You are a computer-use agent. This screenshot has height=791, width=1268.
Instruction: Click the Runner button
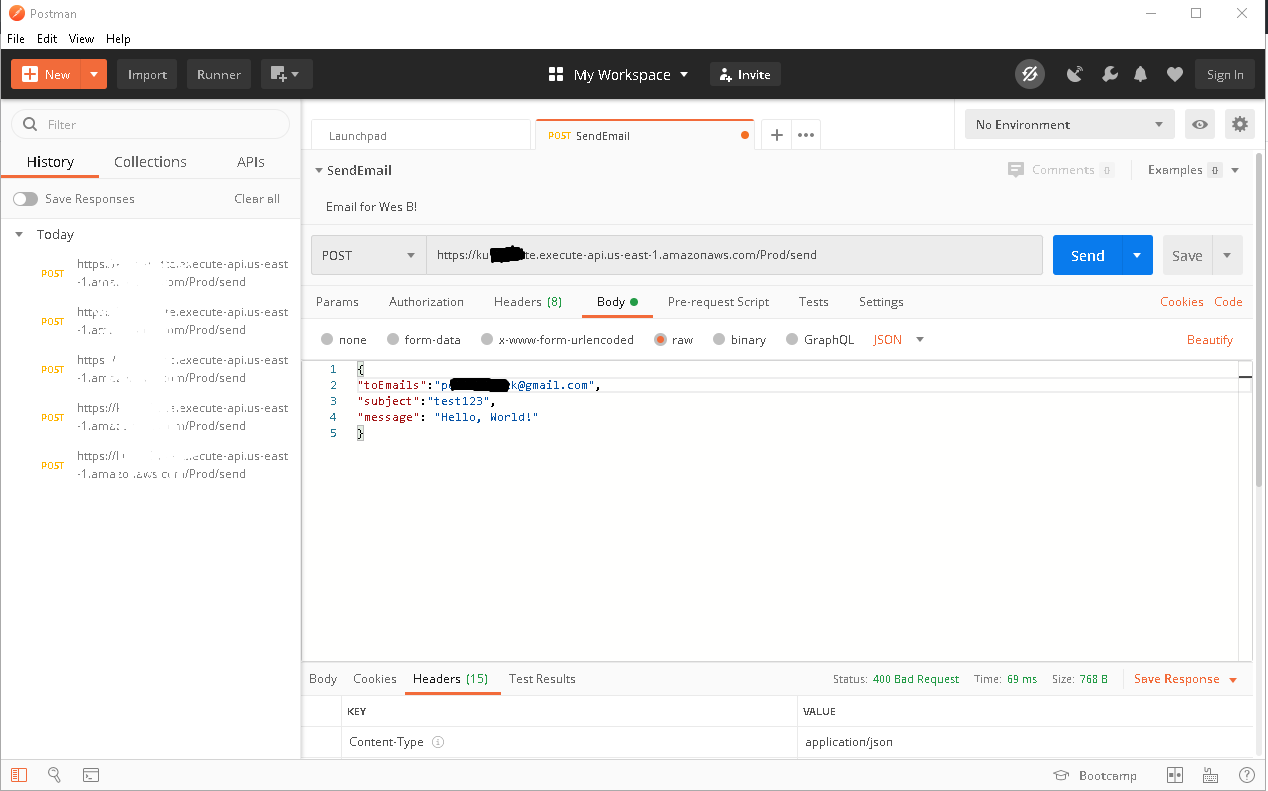219,74
